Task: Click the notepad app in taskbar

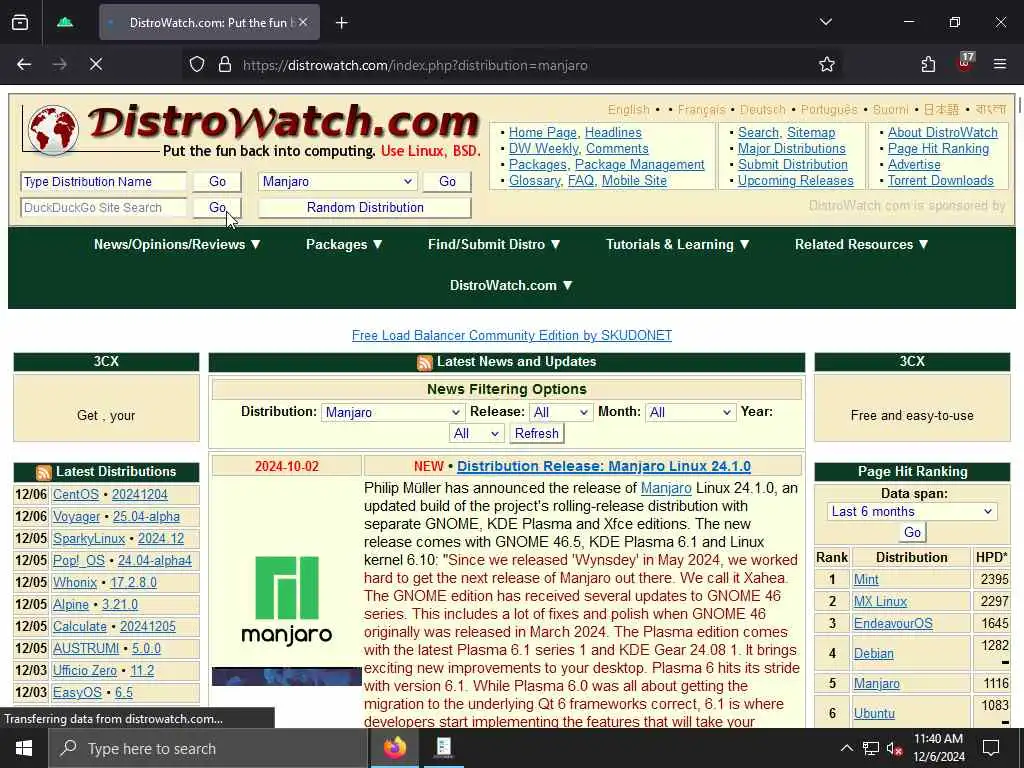Action: tap(443, 748)
